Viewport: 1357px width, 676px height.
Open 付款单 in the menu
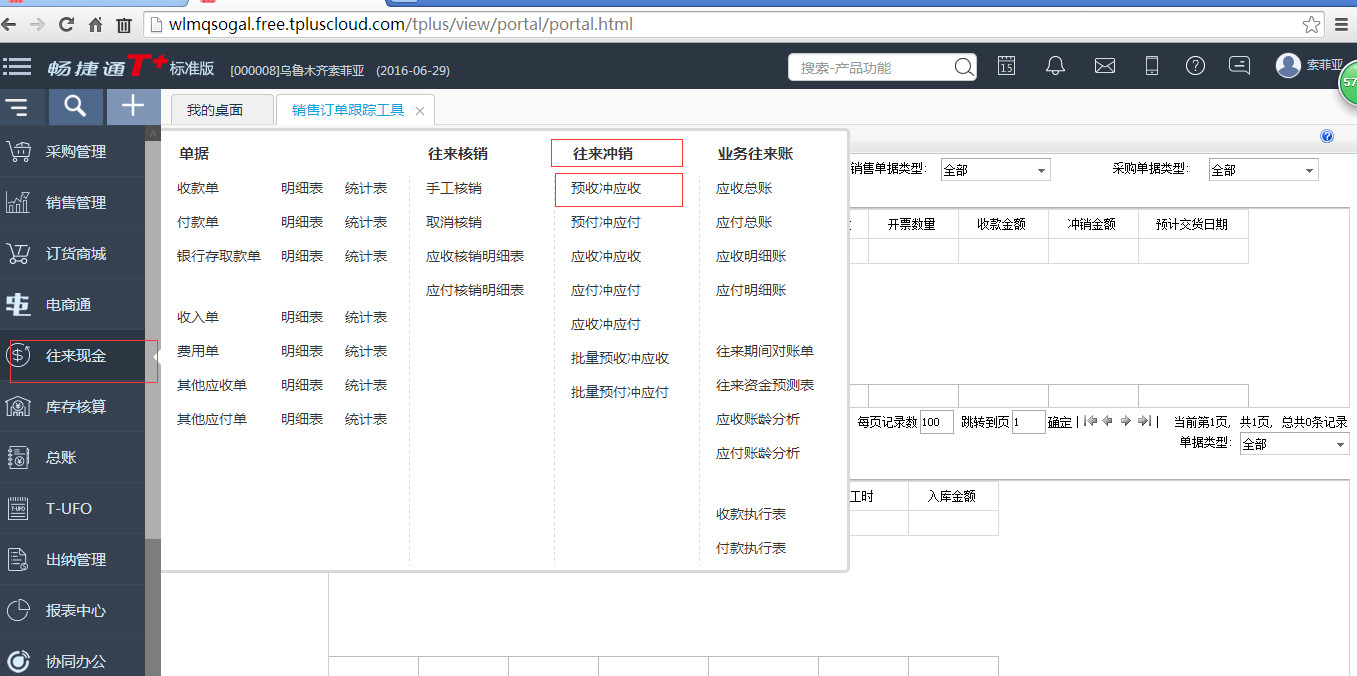[x=198, y=222]
